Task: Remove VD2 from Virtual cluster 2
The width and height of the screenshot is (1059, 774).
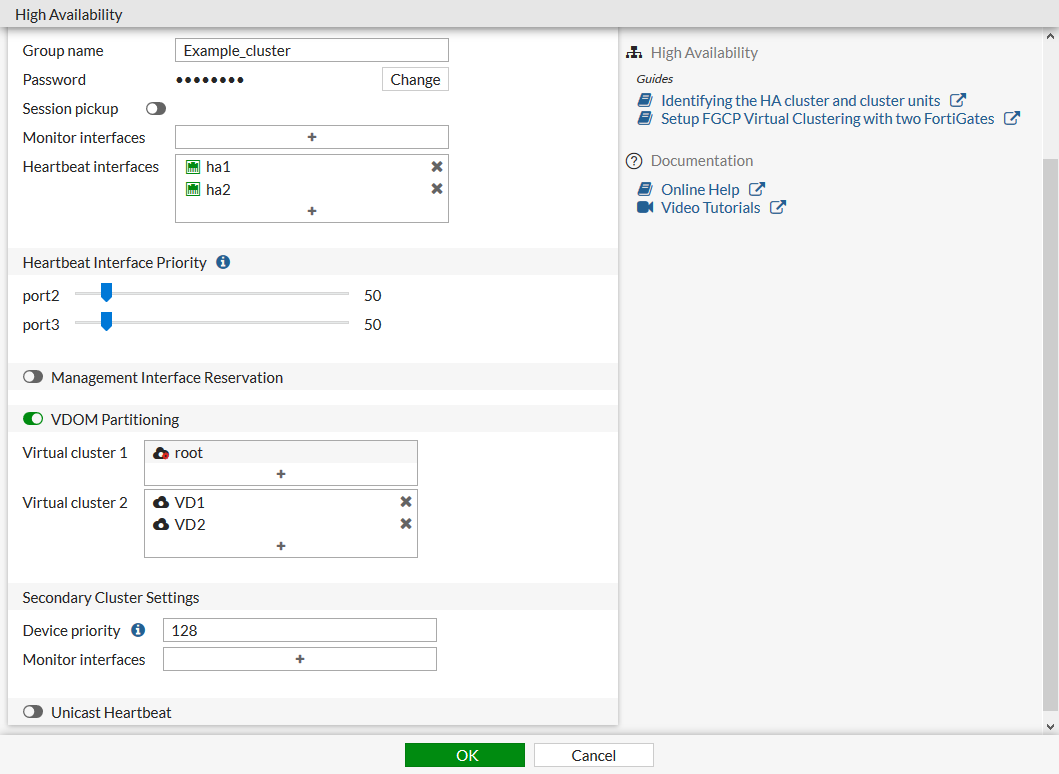Action: coord(406,524)
